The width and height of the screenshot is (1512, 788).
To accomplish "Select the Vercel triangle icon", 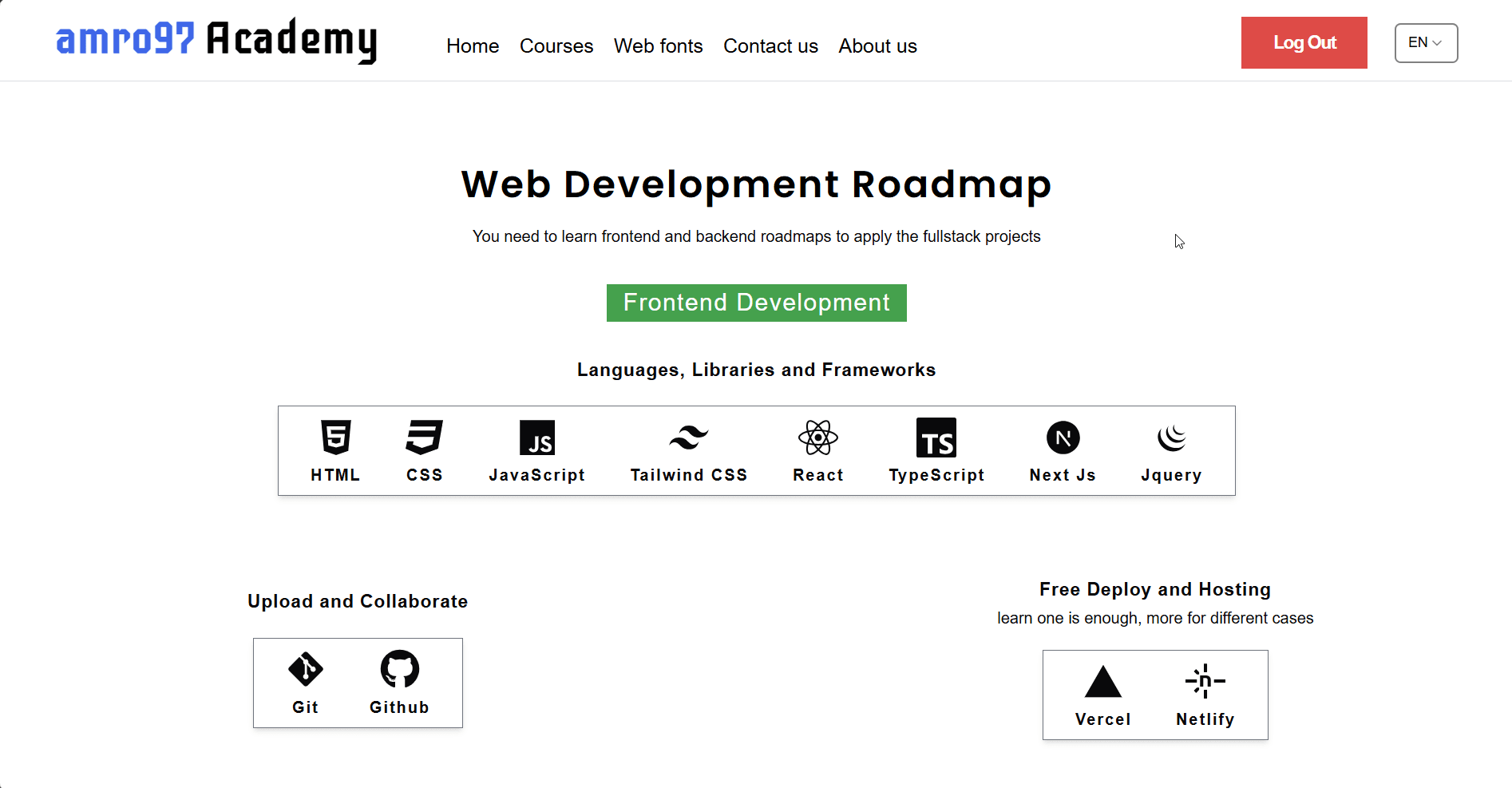I will point(1102,682).
